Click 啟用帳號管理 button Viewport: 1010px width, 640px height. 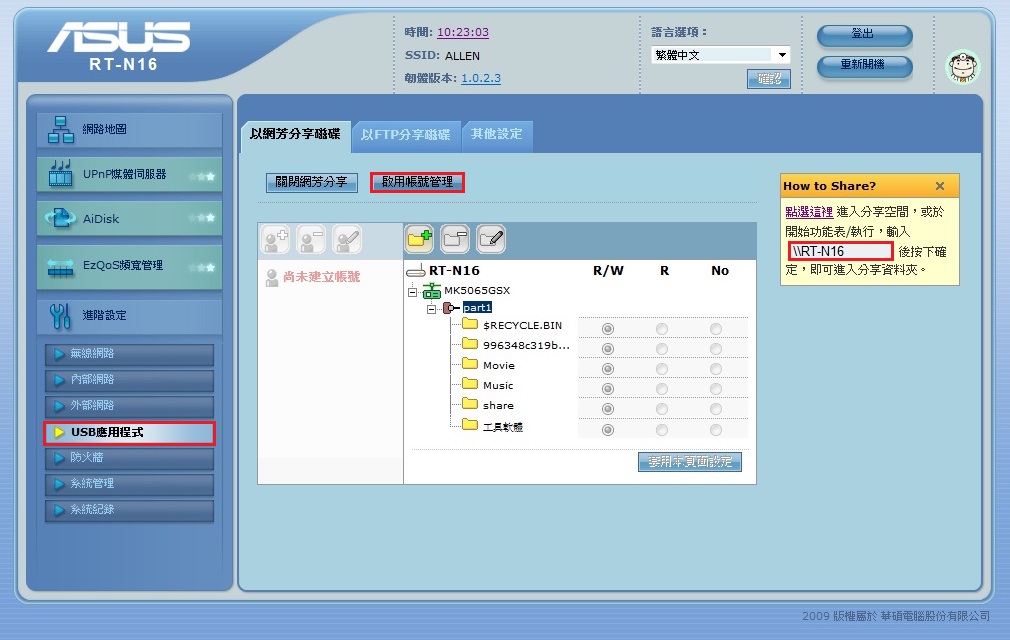tap(417, 182)
